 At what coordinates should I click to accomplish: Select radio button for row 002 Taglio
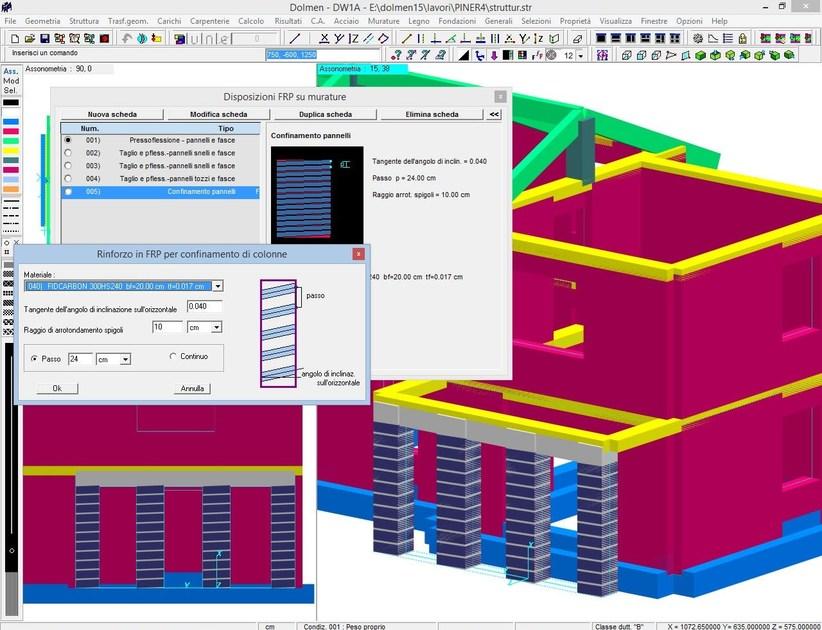point(68,153)
